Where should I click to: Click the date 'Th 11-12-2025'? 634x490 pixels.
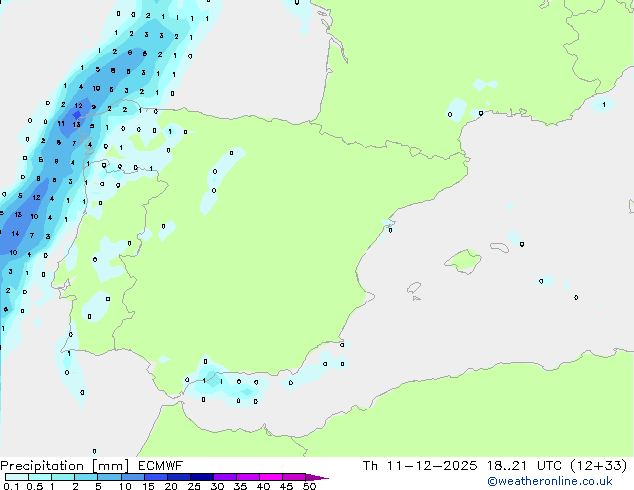tap(420, 466)
